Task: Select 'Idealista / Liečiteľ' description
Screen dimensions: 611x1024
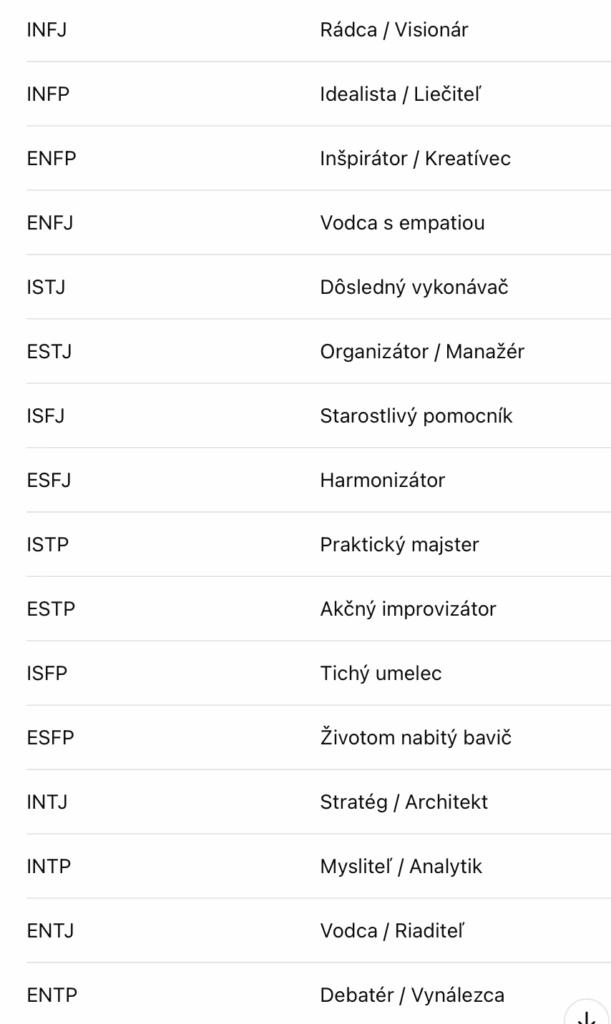Action: [x=400, y=94]
